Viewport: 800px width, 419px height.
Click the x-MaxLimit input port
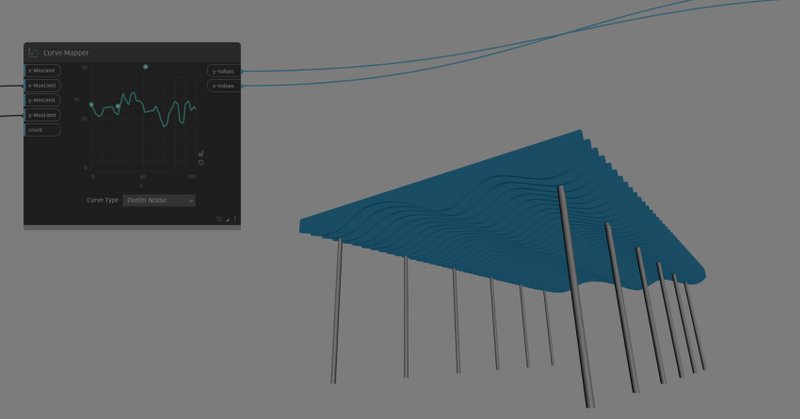(x=42, y=85)
